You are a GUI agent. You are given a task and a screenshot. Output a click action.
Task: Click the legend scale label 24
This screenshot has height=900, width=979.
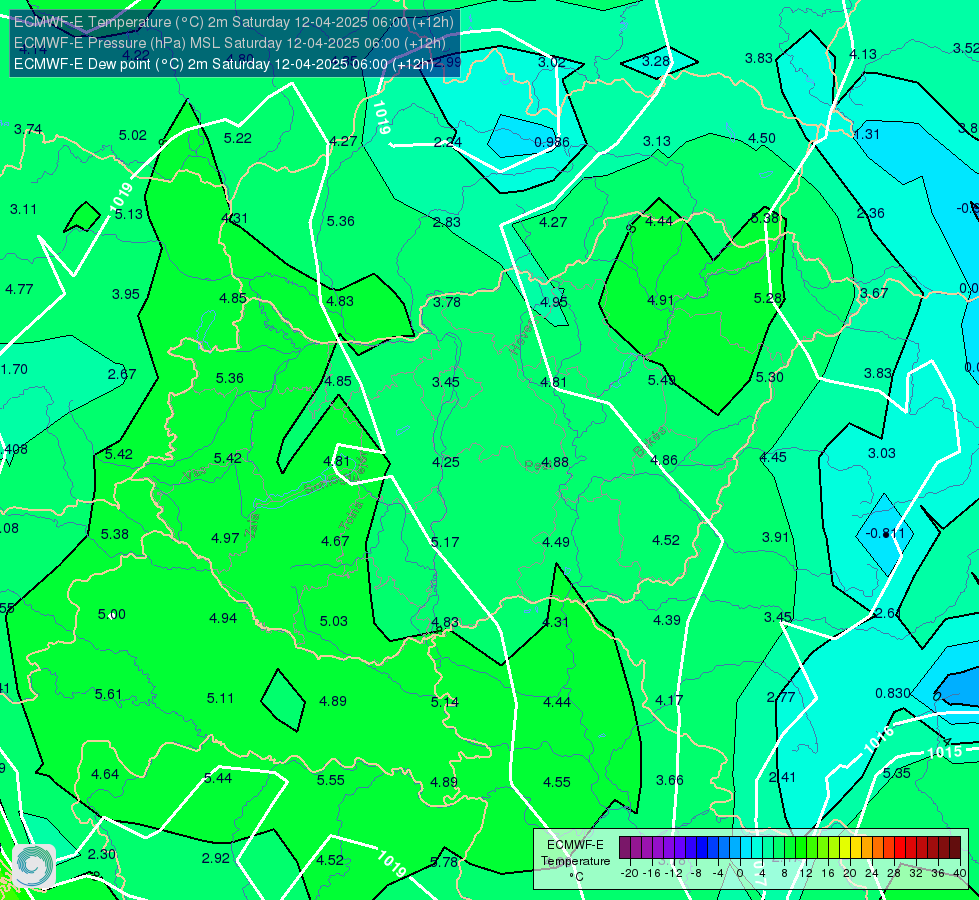pos(872,873)
